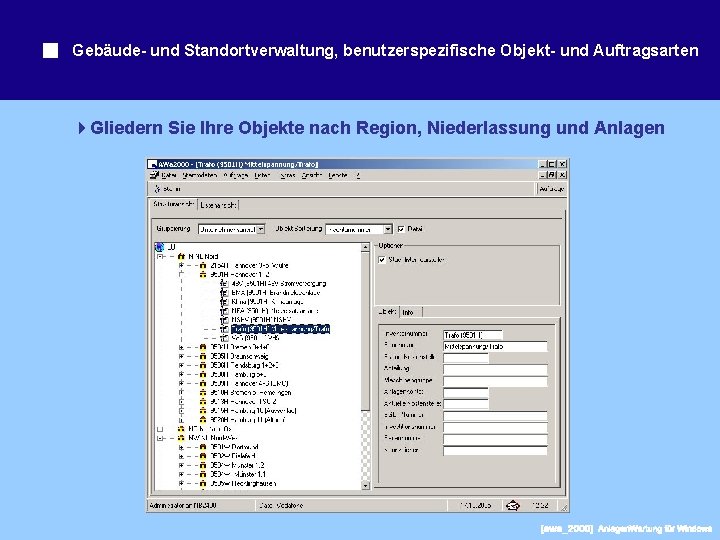
Task: Click the building icon beside Dortmund
Action: pos(203,447)
